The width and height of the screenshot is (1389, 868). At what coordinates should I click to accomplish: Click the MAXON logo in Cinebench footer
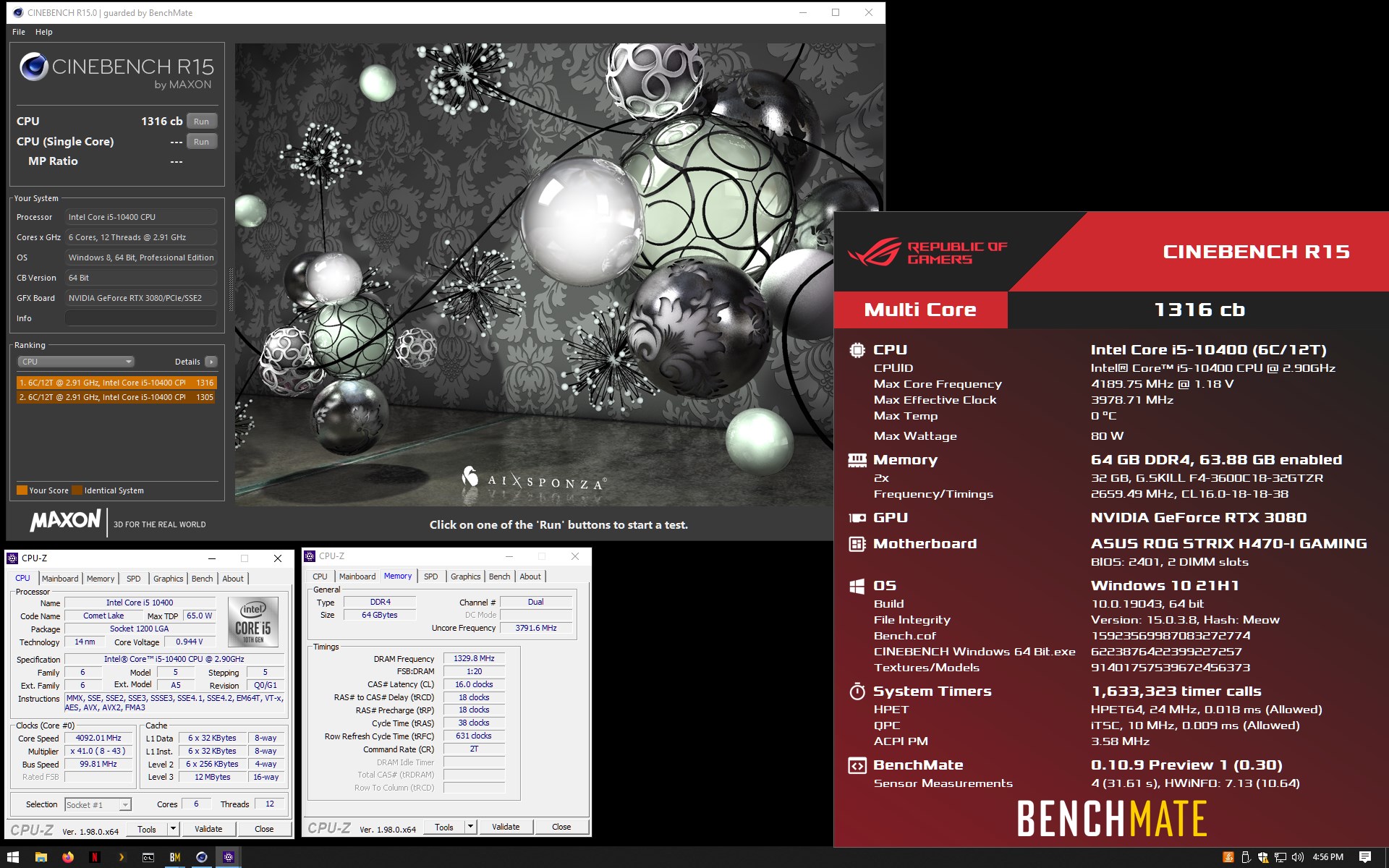(x=65, y=520)
